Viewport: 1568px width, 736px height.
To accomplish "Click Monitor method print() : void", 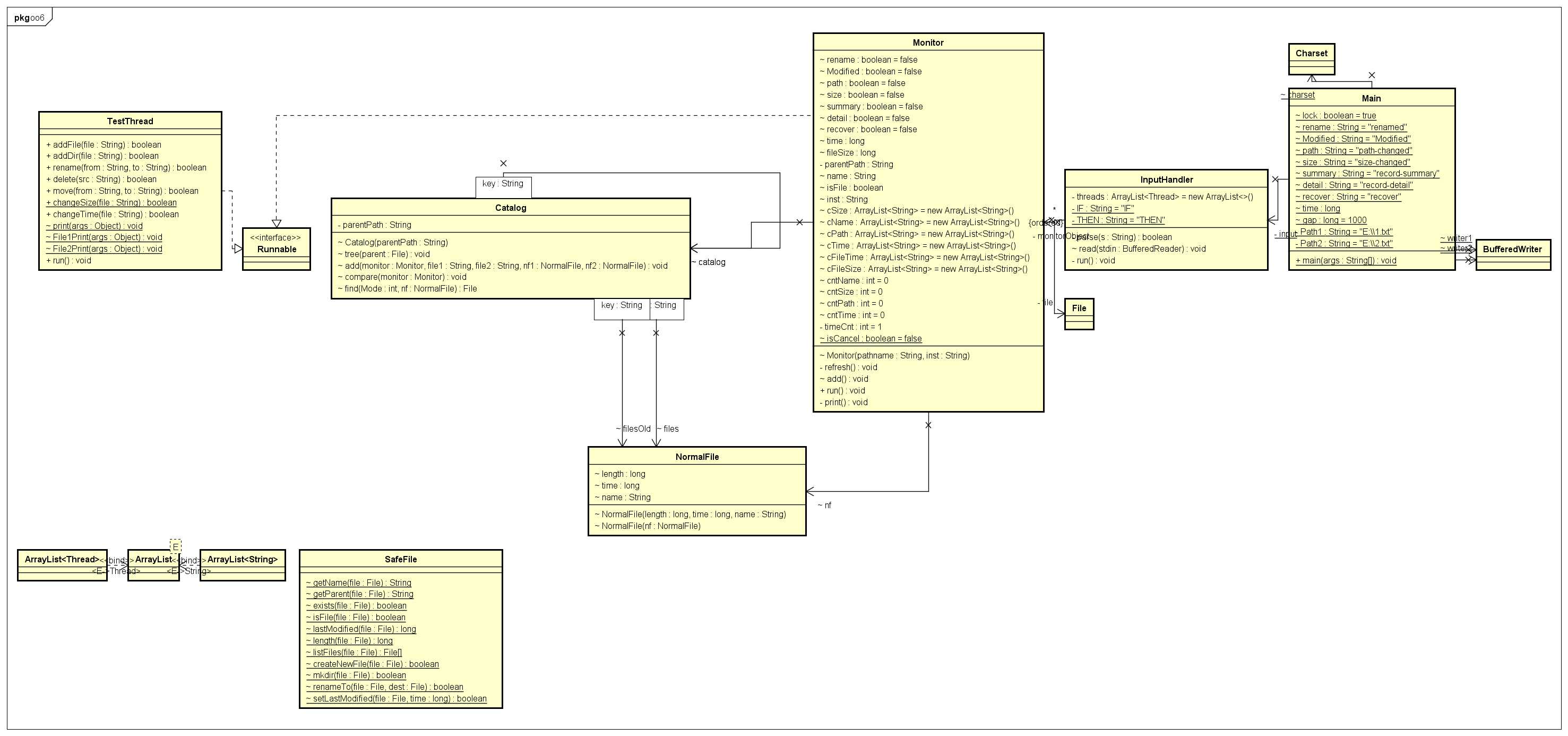I will (x=843, y=403).
